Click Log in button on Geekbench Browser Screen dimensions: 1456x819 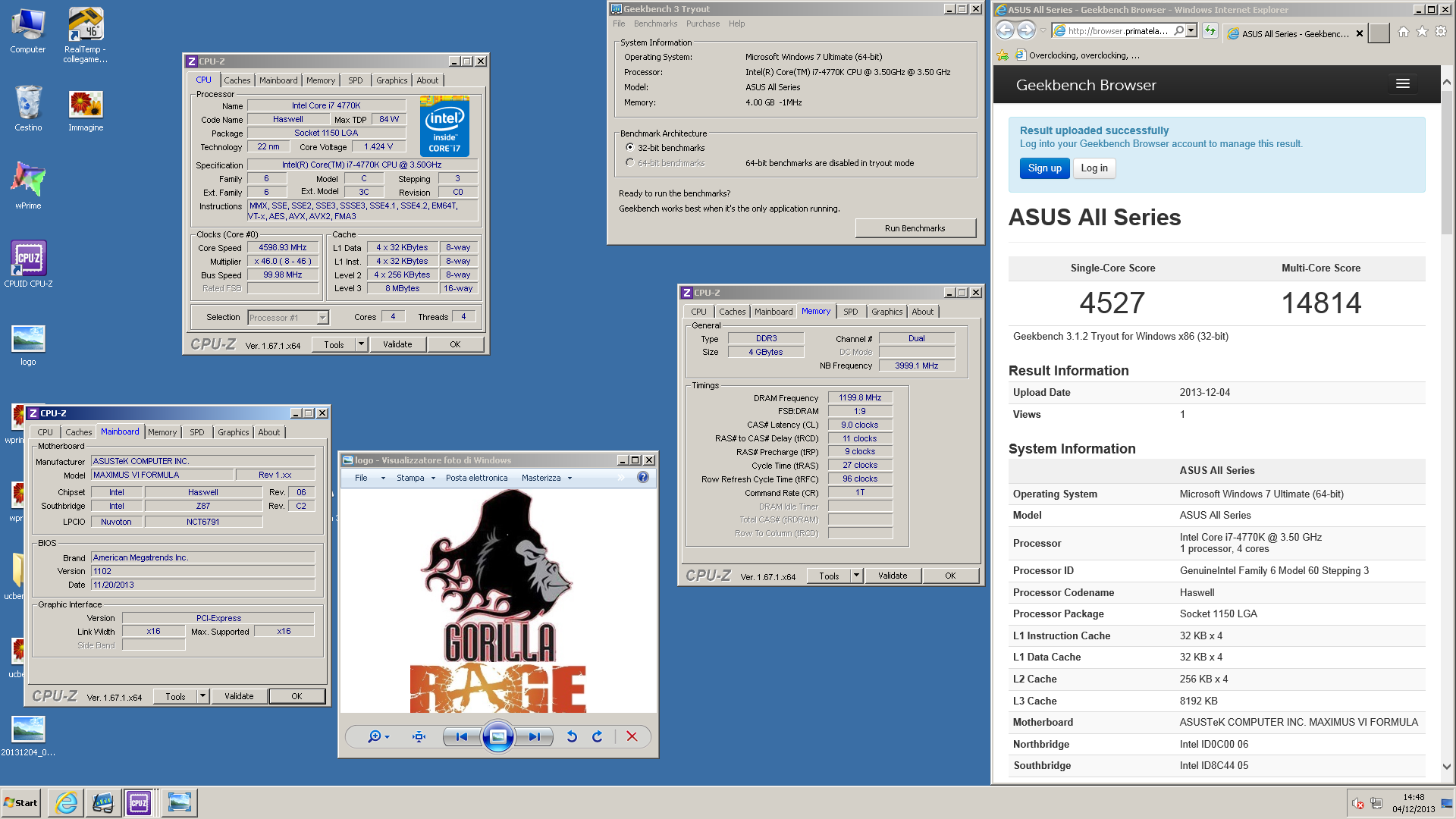(1094, 168)
